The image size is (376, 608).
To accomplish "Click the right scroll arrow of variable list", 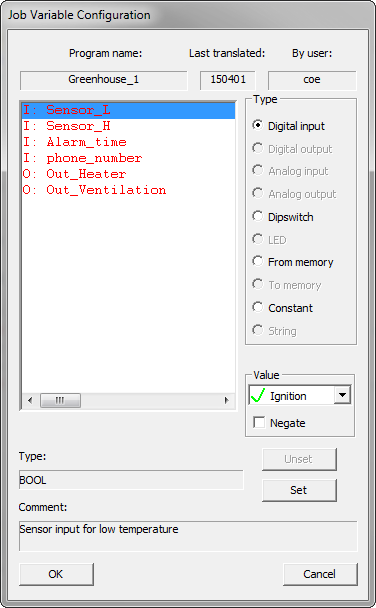I will tap(226, 400).
